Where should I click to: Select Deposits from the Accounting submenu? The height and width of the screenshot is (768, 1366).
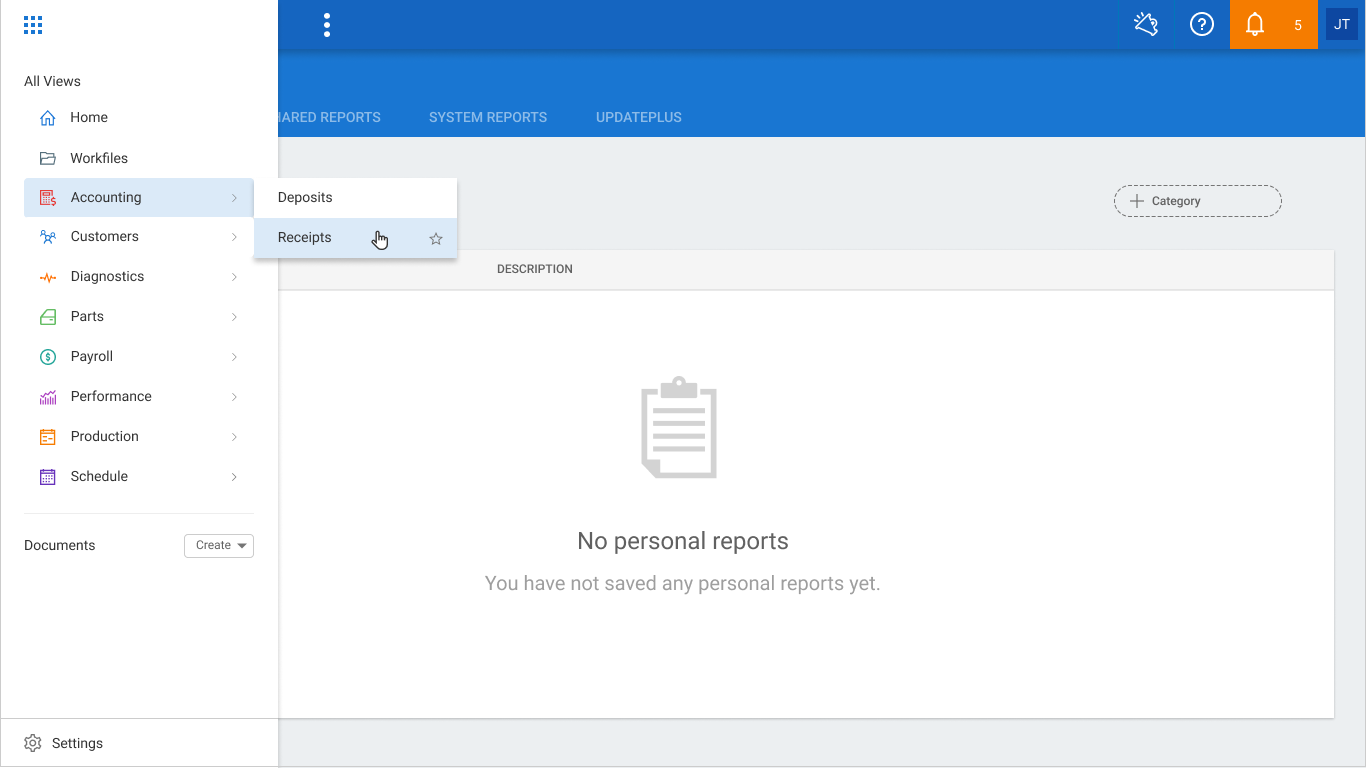coord(355,198)
